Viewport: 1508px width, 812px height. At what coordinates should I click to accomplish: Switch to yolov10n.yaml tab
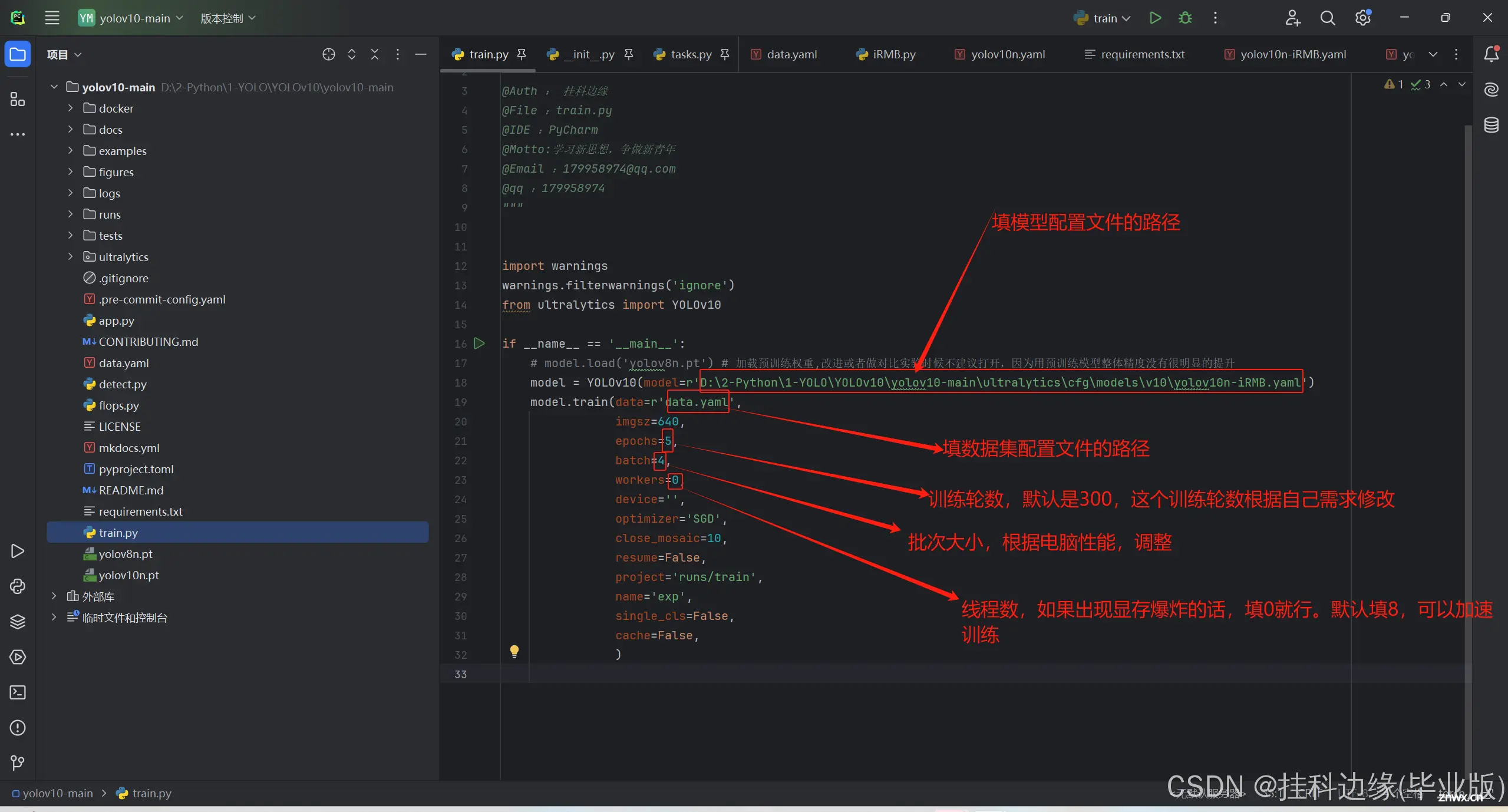coord(999,54)
